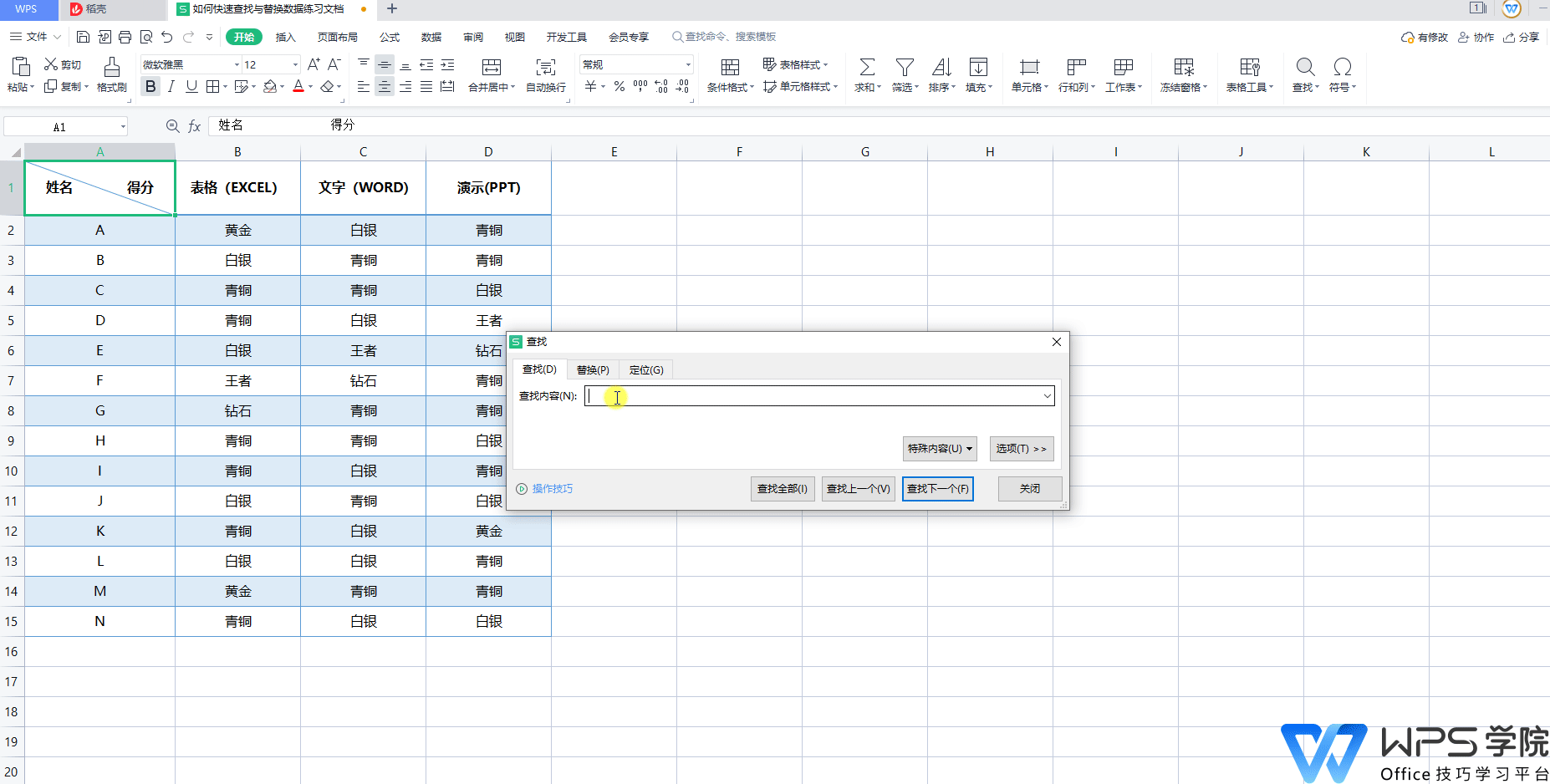
Task: Expand the font name dropdown (微软雅黑)
Action: point(237,64)
